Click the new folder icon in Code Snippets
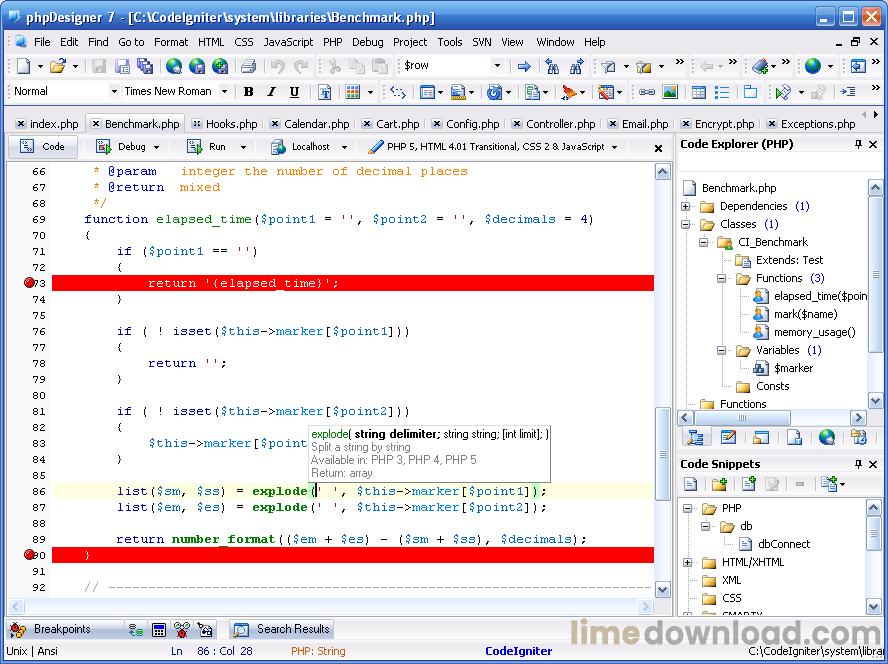 [719, 484]
